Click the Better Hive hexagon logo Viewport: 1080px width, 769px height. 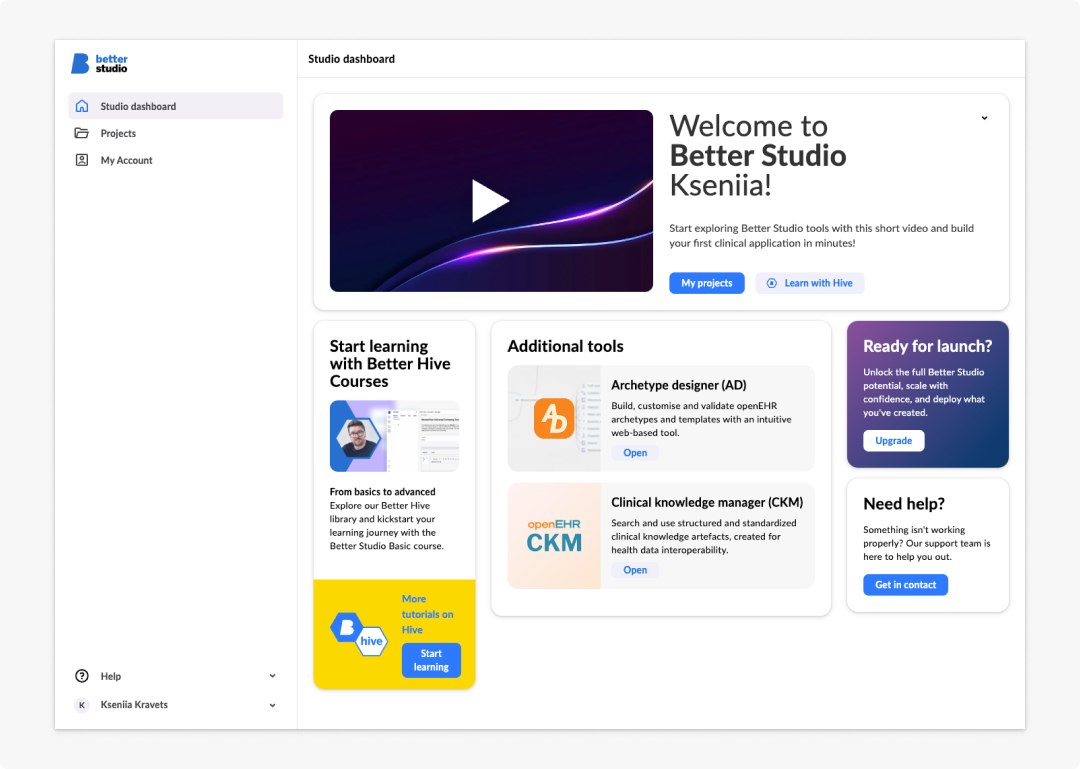[358, 634]
